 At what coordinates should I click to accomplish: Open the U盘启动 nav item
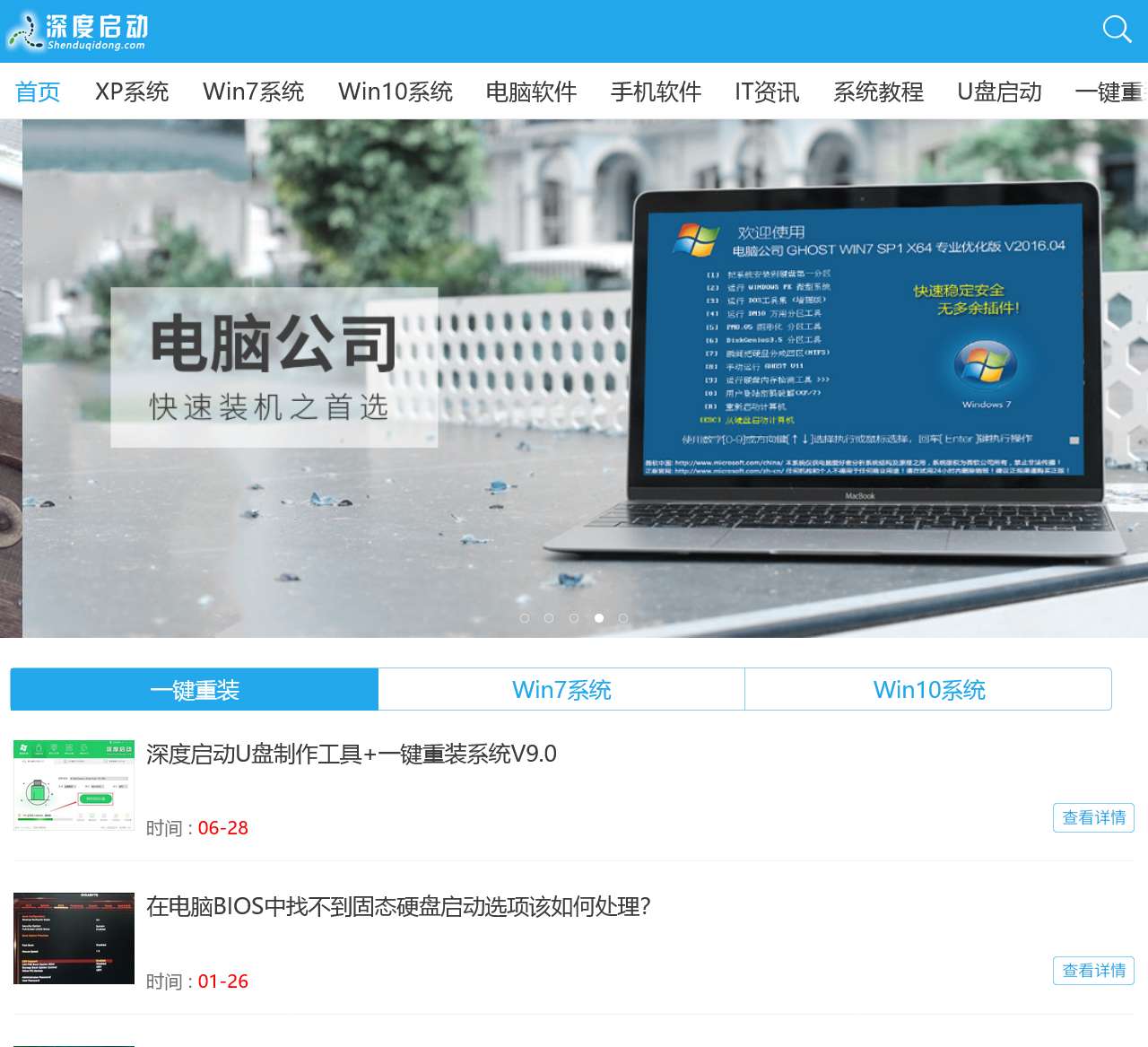pyautogui.click(x=999, y=92)
